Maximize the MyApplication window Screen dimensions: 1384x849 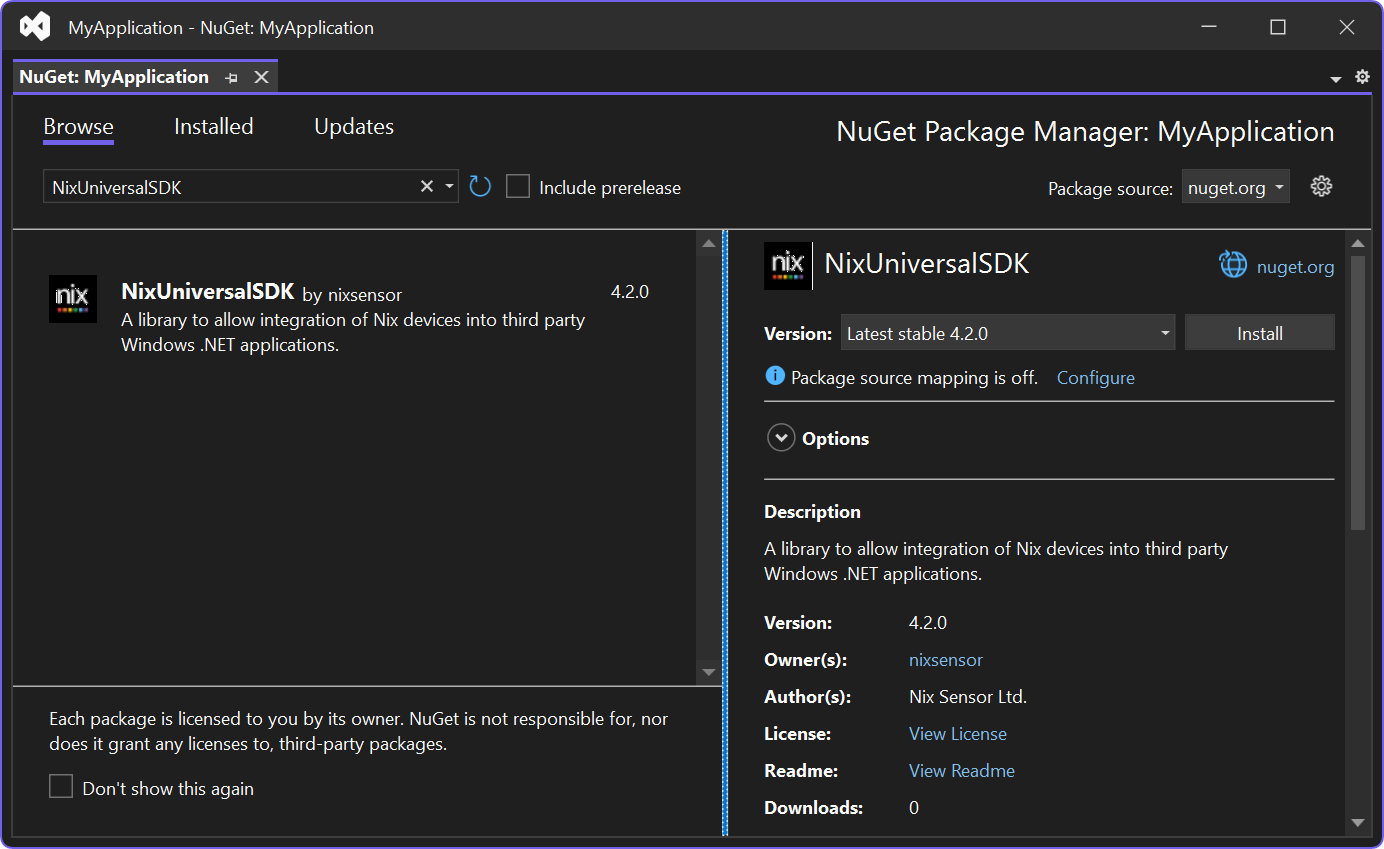[x=1278, y=27]
